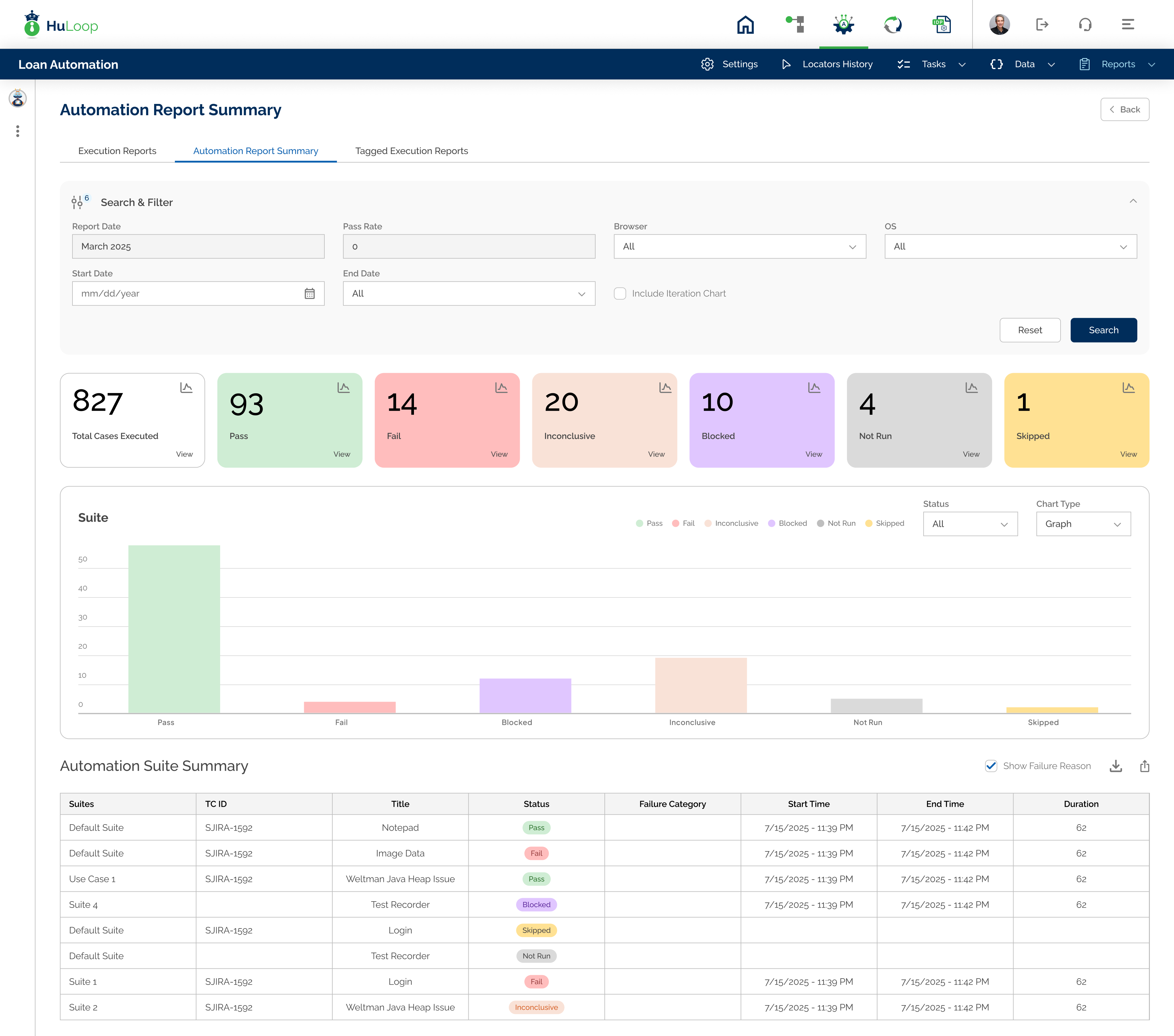Click the Search button
Image resolution: width=1174 pixels, height=1036 pixels.
tap(1103, 330)
